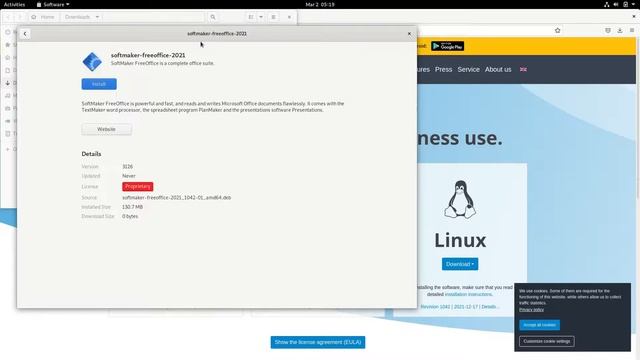The width and height of the screenshot is (640, 360).
Task: Show the license agreement (EULA)
Action: (x=318, y=342)
